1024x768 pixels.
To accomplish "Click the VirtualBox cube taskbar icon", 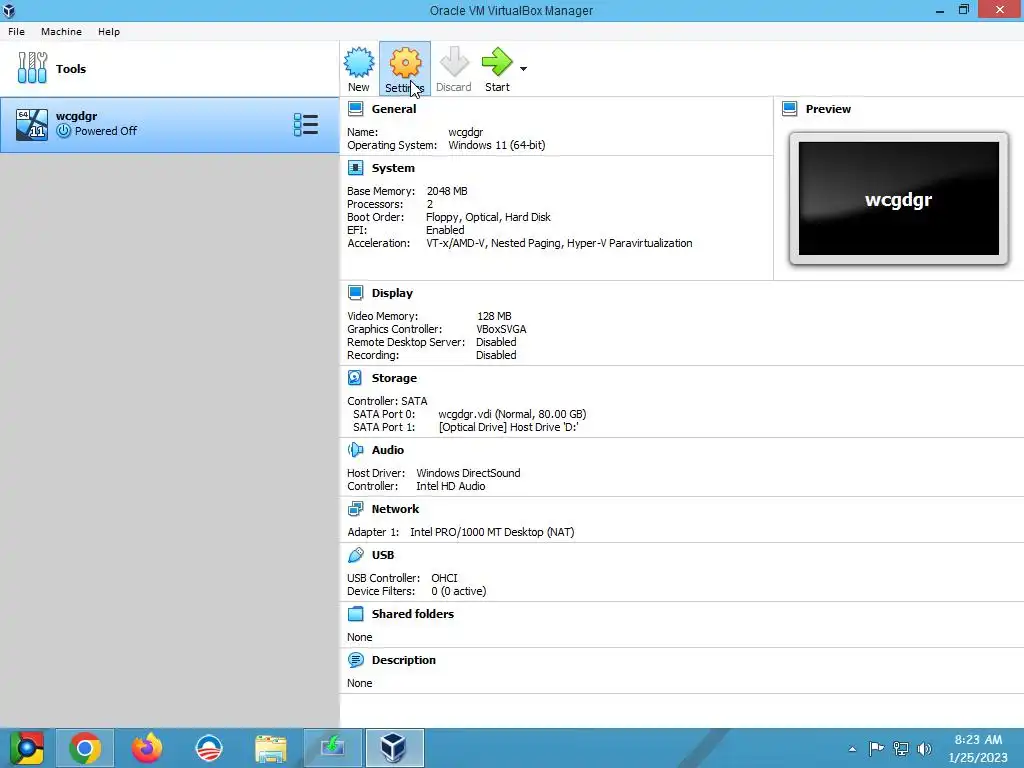I will [x=394, y=748].
